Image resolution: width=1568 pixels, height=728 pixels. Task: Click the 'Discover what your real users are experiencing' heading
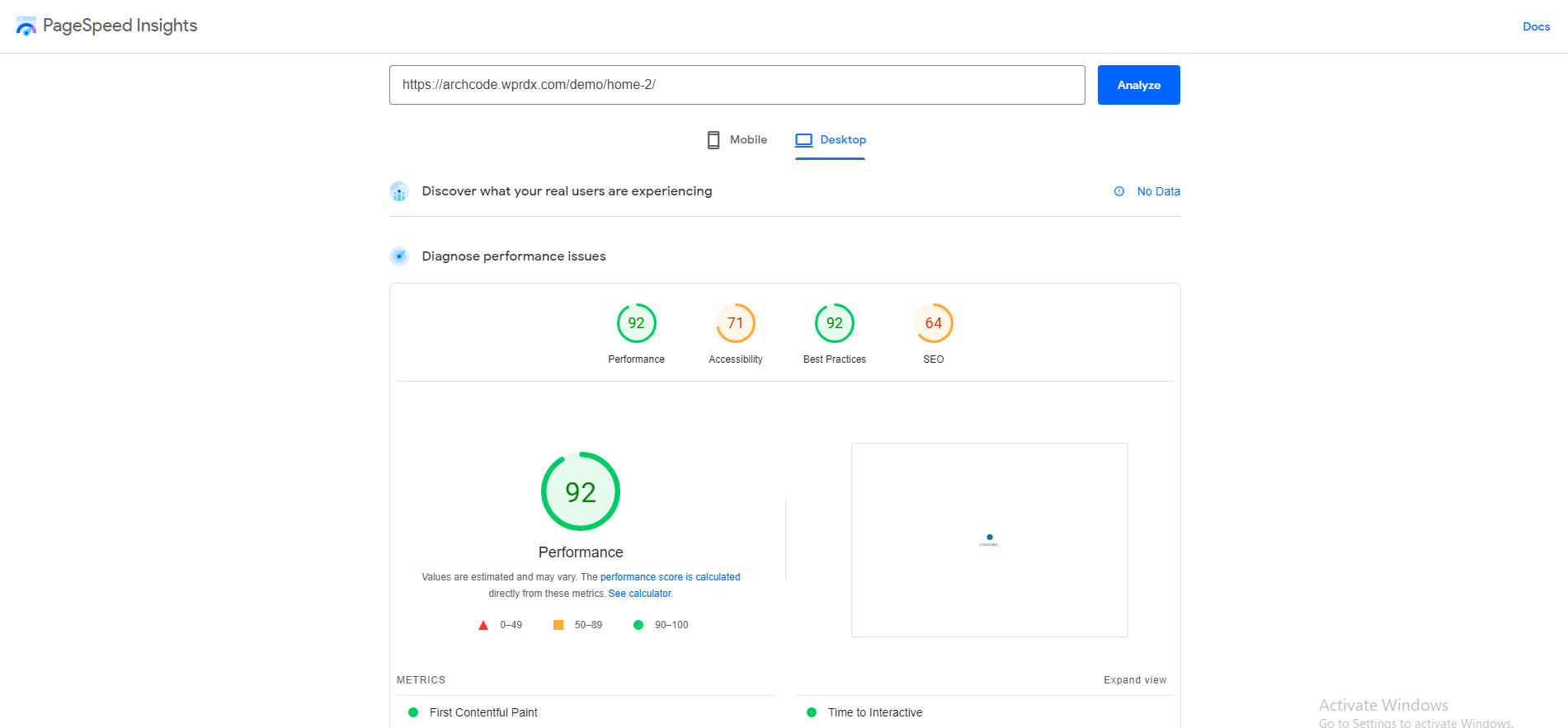coord(567,191)
